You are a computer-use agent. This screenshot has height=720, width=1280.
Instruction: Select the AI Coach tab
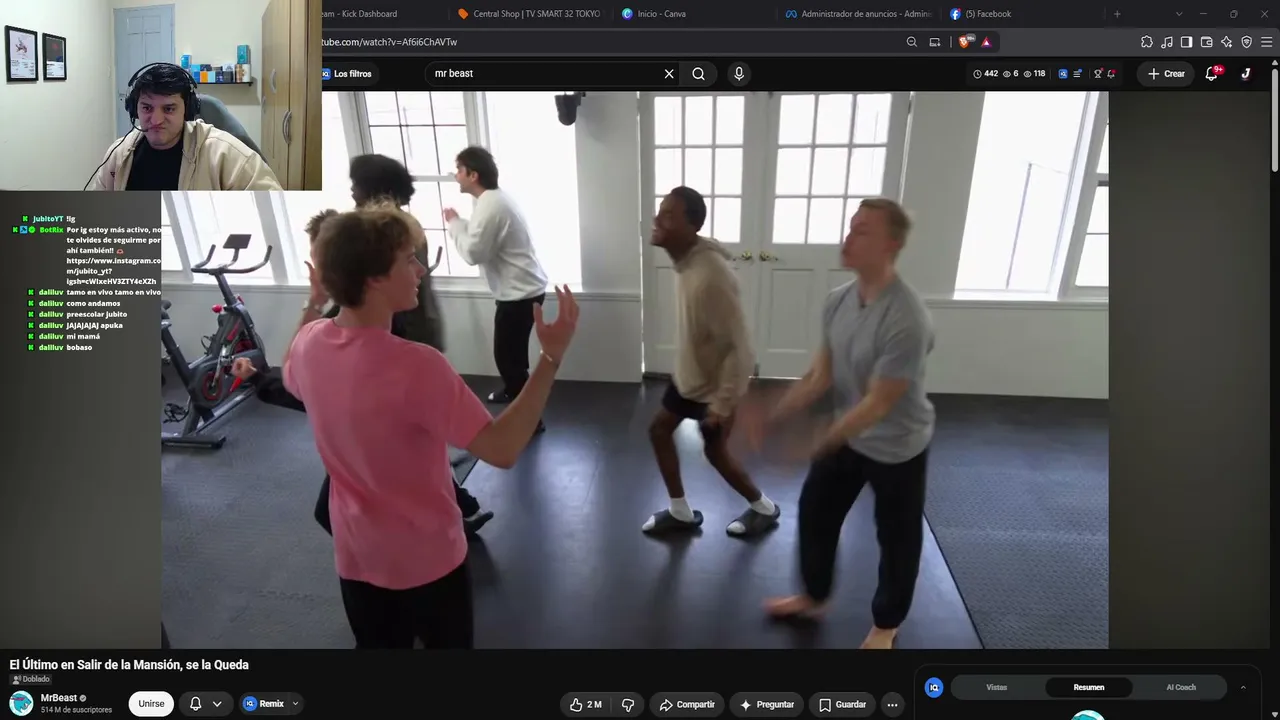pyautogui.click(x=1181, y=687)
